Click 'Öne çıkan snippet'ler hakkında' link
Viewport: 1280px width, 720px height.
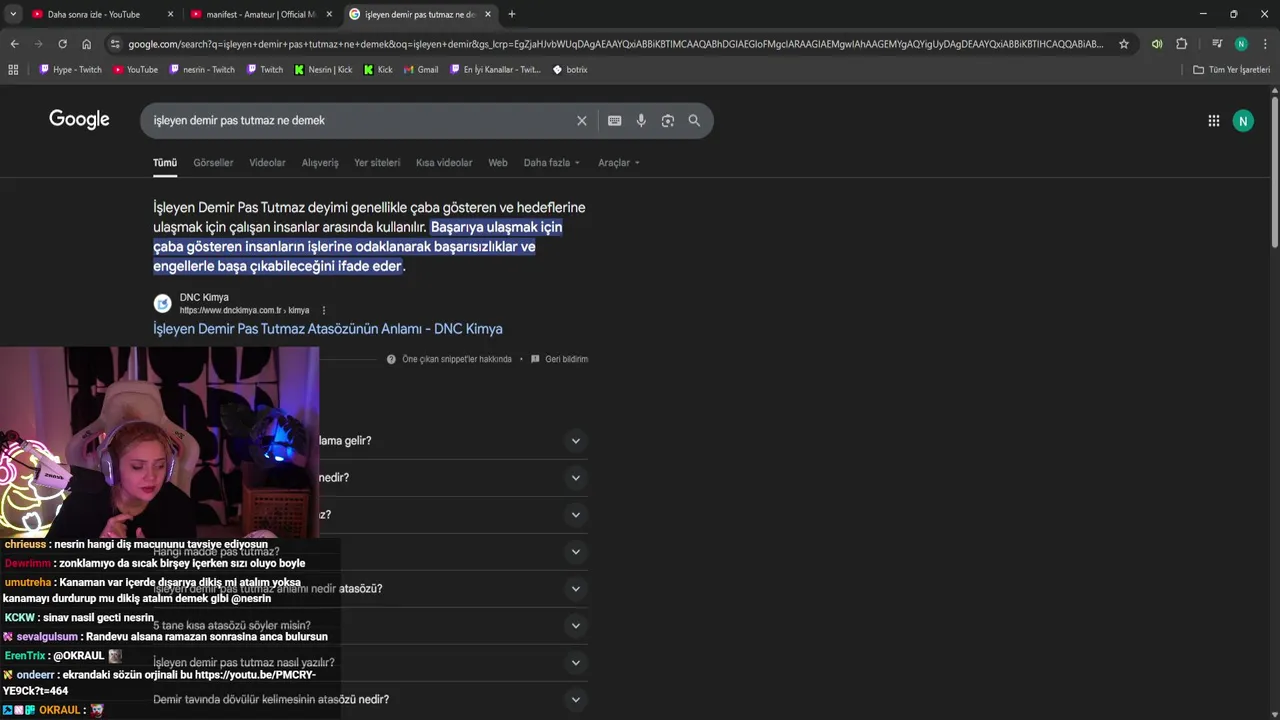pos(456,359)
